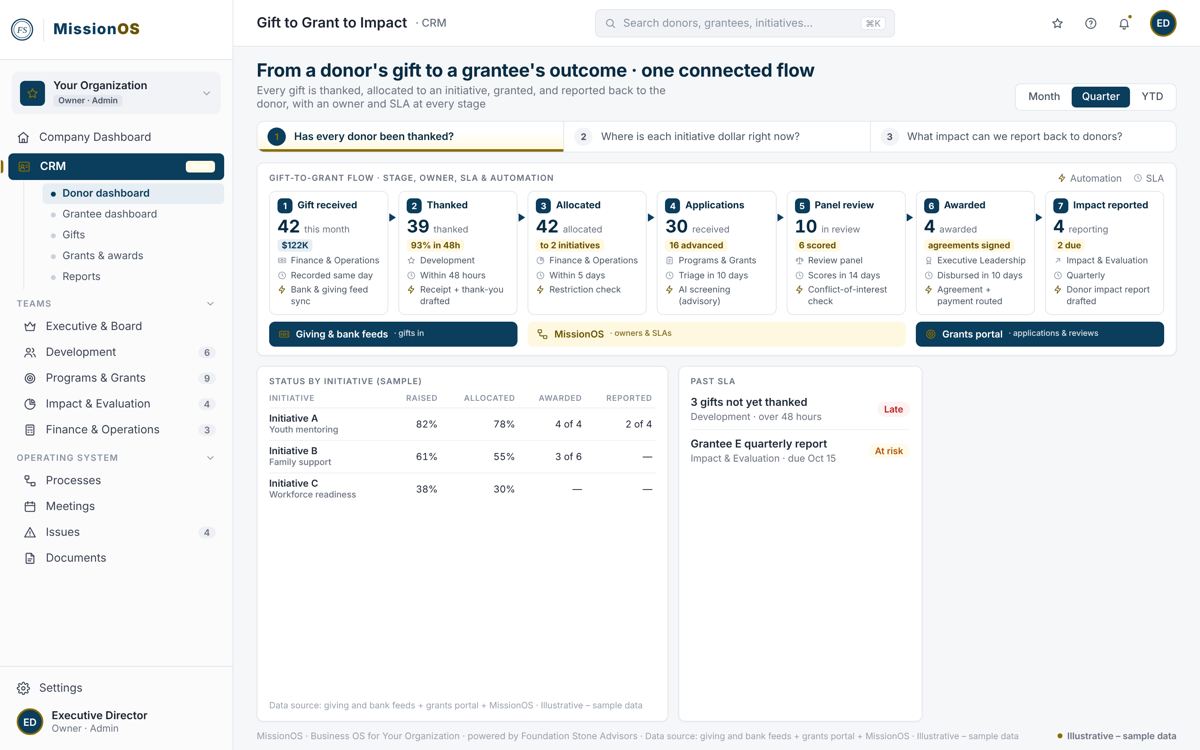Select the Initiative A Youth mentoring row

click(462, 424)
